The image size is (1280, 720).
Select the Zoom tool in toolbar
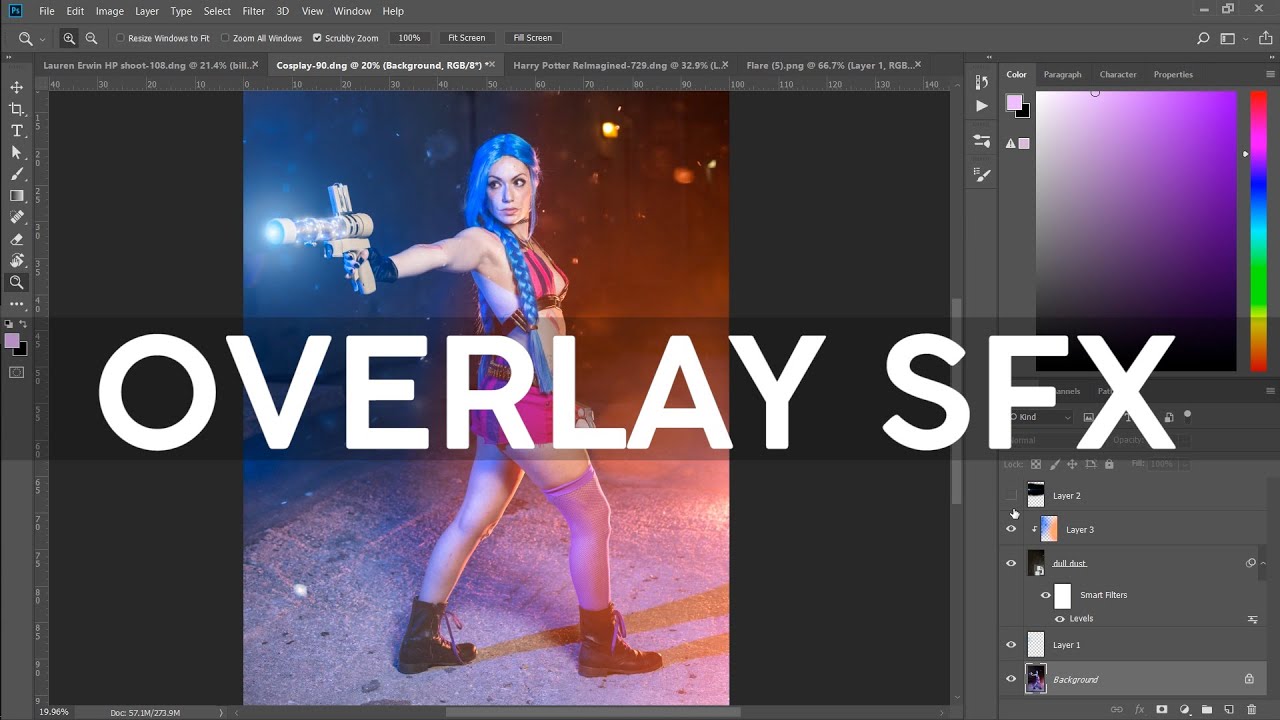coord(16,282)
